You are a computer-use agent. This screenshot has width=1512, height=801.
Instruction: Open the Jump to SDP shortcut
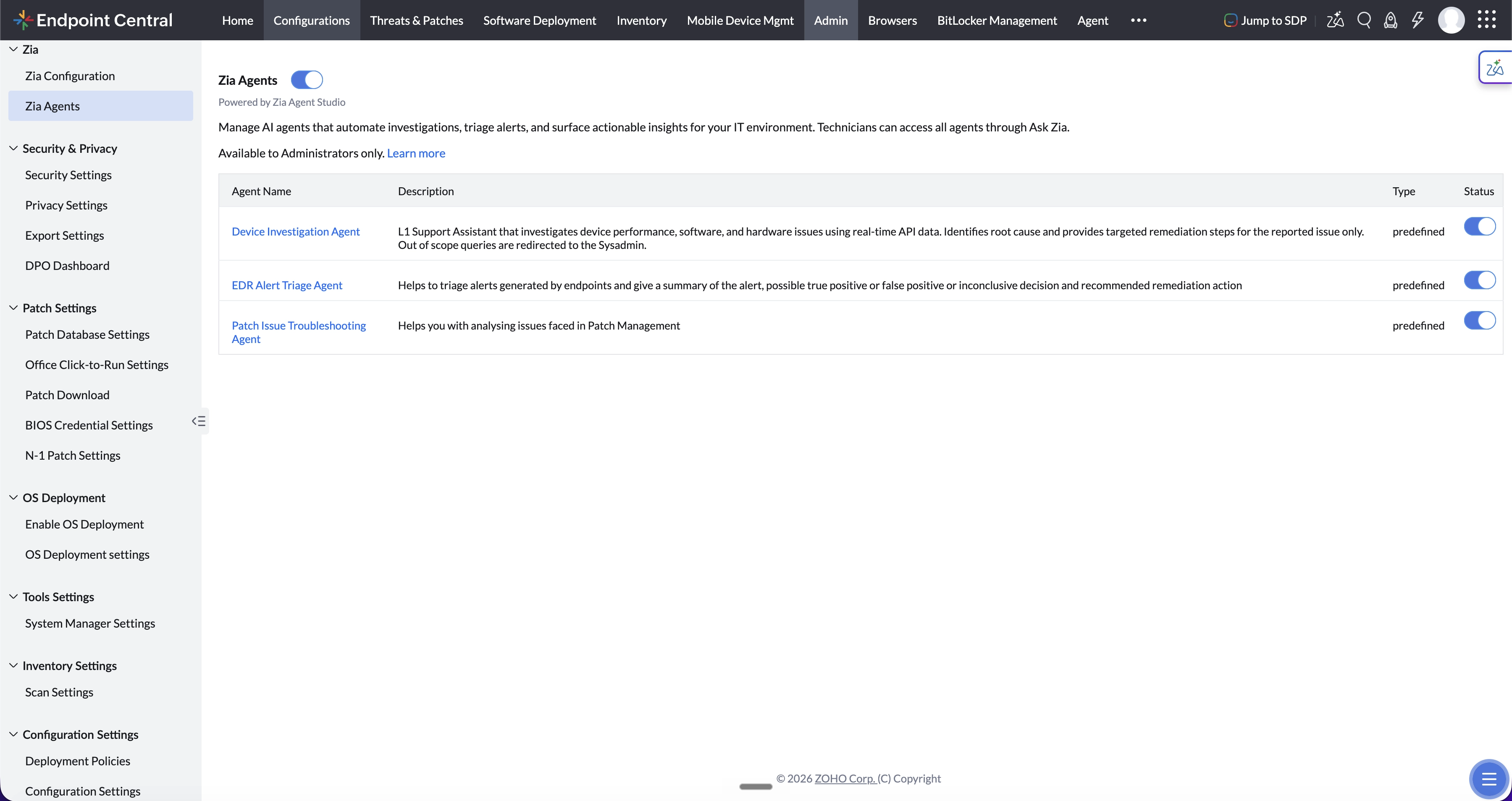pyautogui.click(x=1265, y=20)
